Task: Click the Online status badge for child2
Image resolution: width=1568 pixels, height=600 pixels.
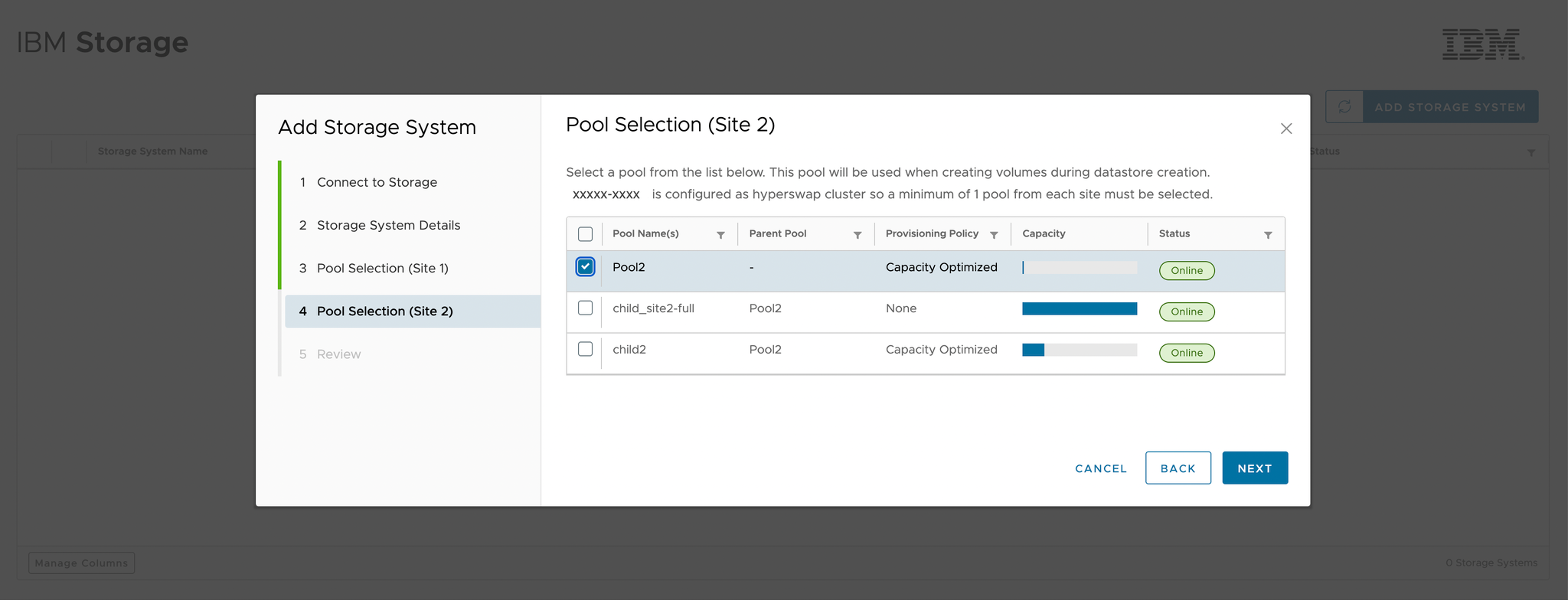Action: [x=1187, y=353]
